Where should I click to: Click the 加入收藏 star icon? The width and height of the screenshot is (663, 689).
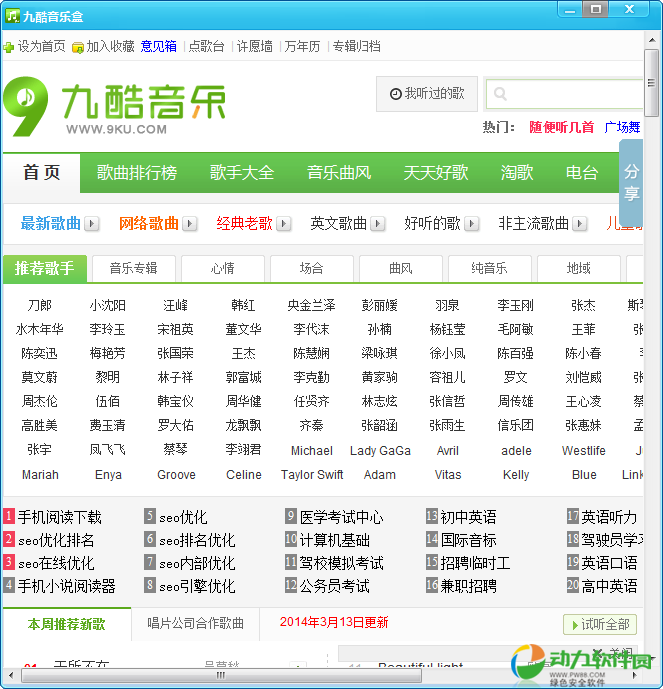pos(78,47)
